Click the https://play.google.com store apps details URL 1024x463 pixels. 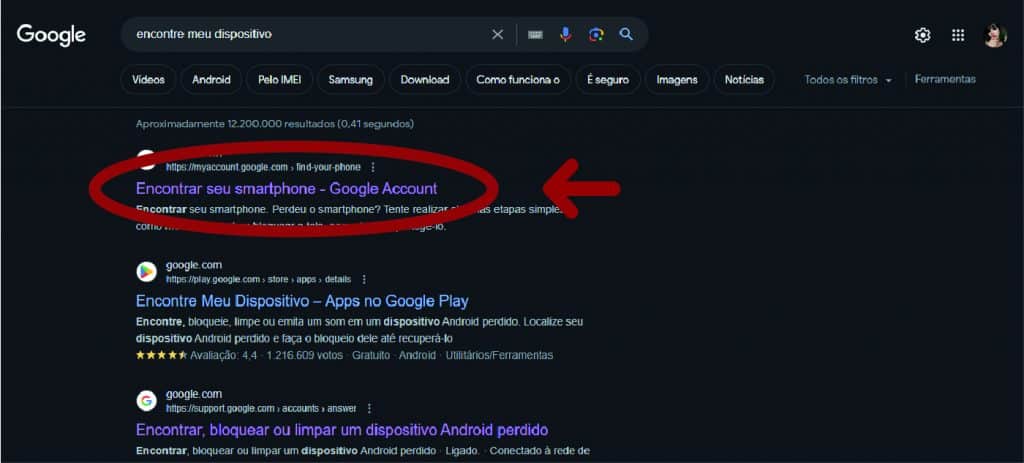(x=258, y=279)
